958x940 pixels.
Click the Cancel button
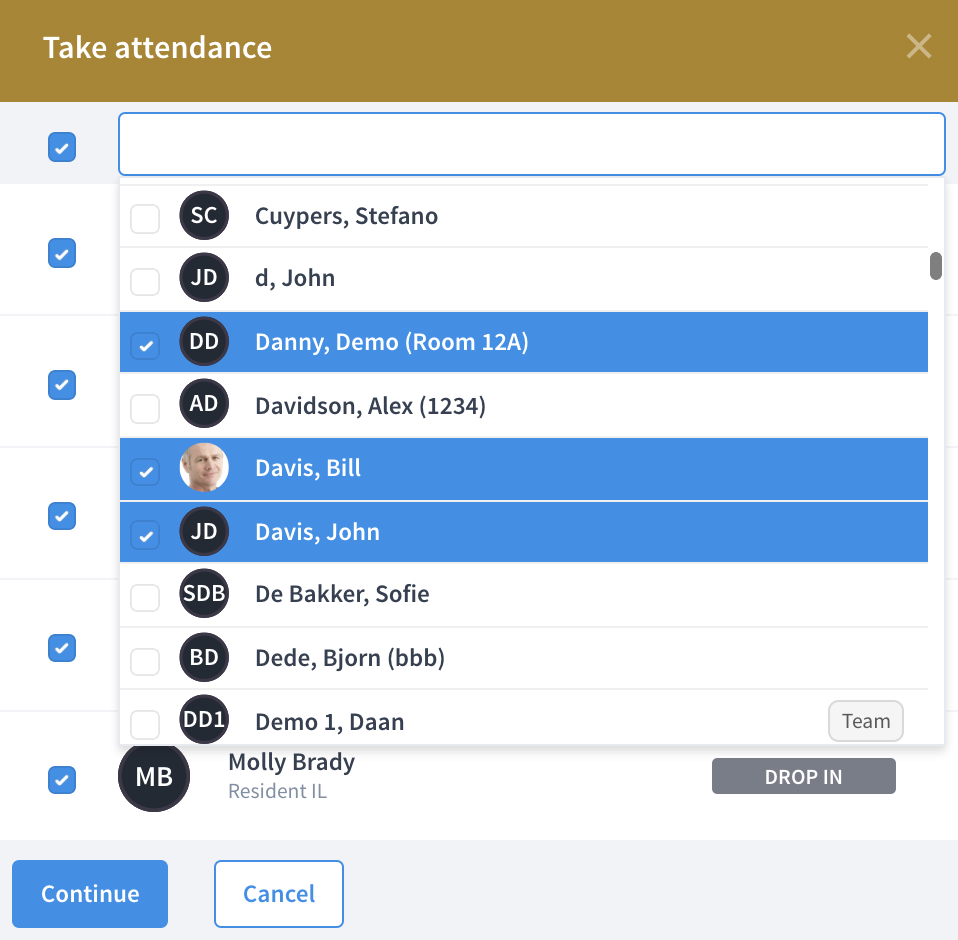[x=279, y=894]
